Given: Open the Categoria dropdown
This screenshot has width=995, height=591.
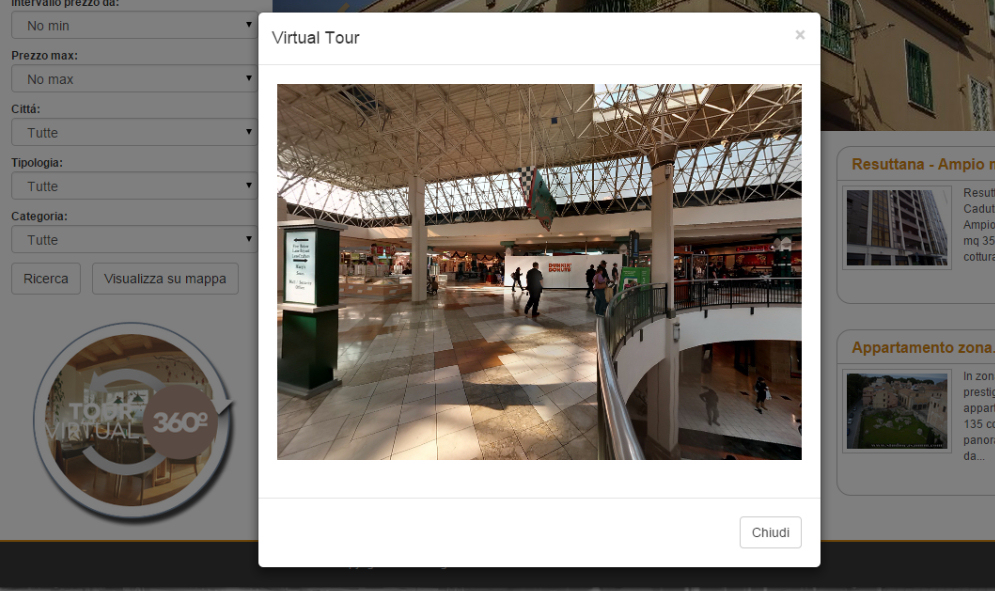Looking at the screenshot, I should (x=134, y=239).
